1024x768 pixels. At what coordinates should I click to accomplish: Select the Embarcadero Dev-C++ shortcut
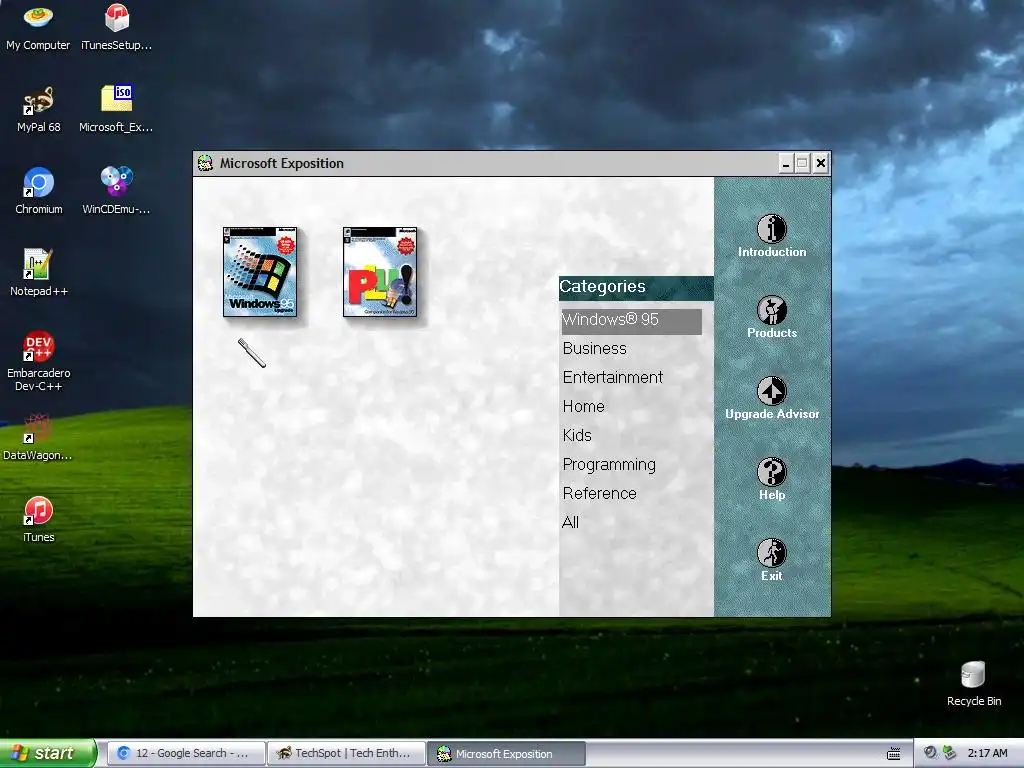(x=39, y=361)
